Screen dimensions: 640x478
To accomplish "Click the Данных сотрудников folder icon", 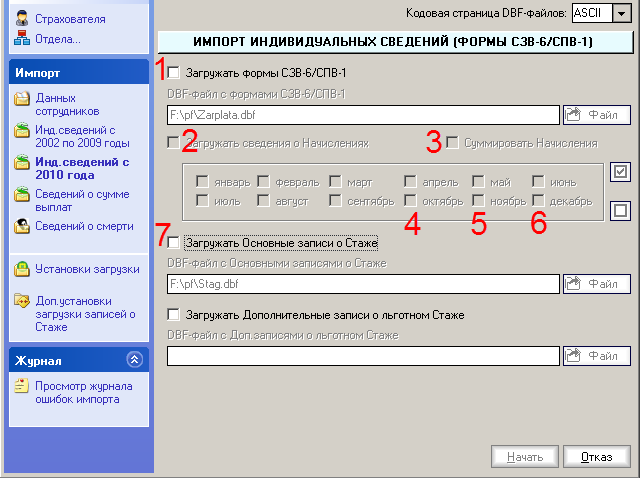I will click(x=22, y=98).
